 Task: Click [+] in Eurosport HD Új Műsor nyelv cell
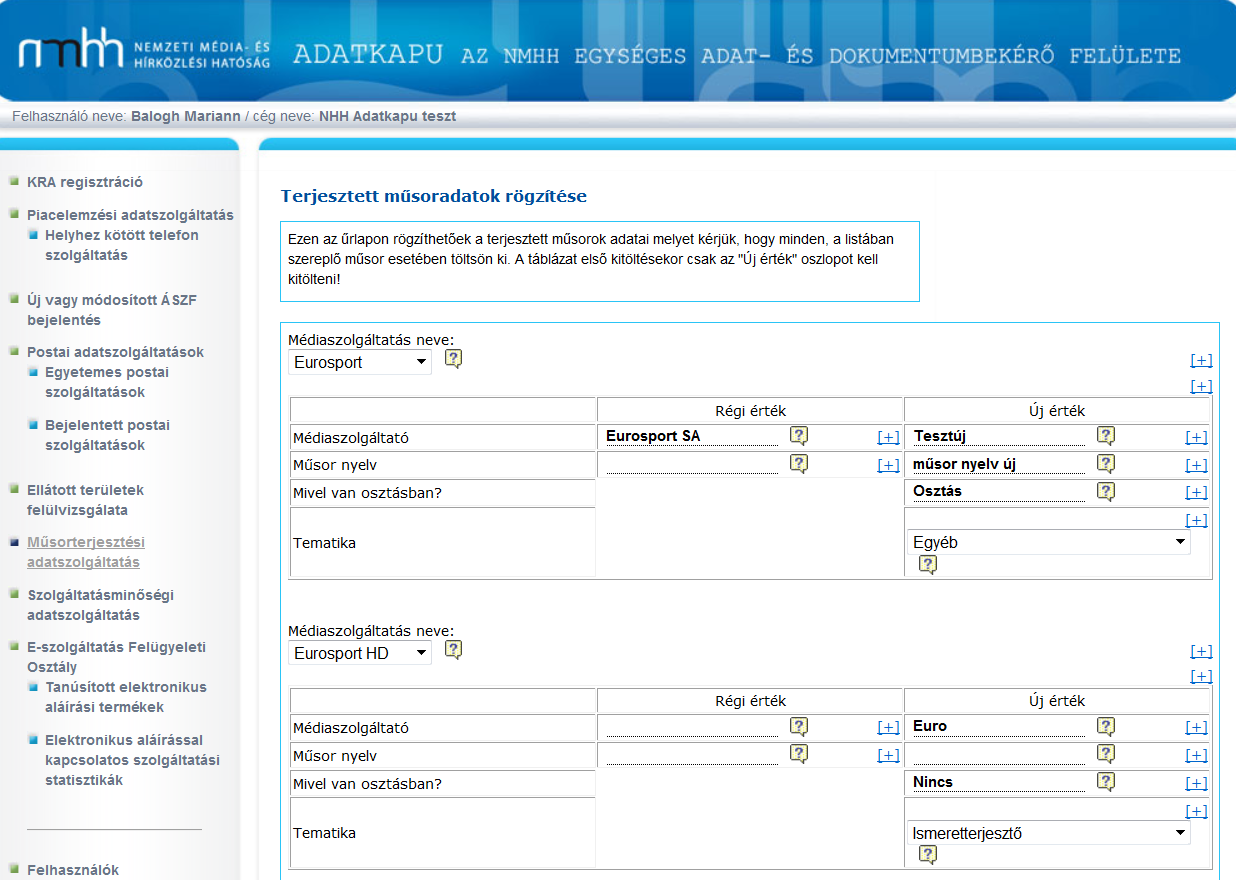1196,755
